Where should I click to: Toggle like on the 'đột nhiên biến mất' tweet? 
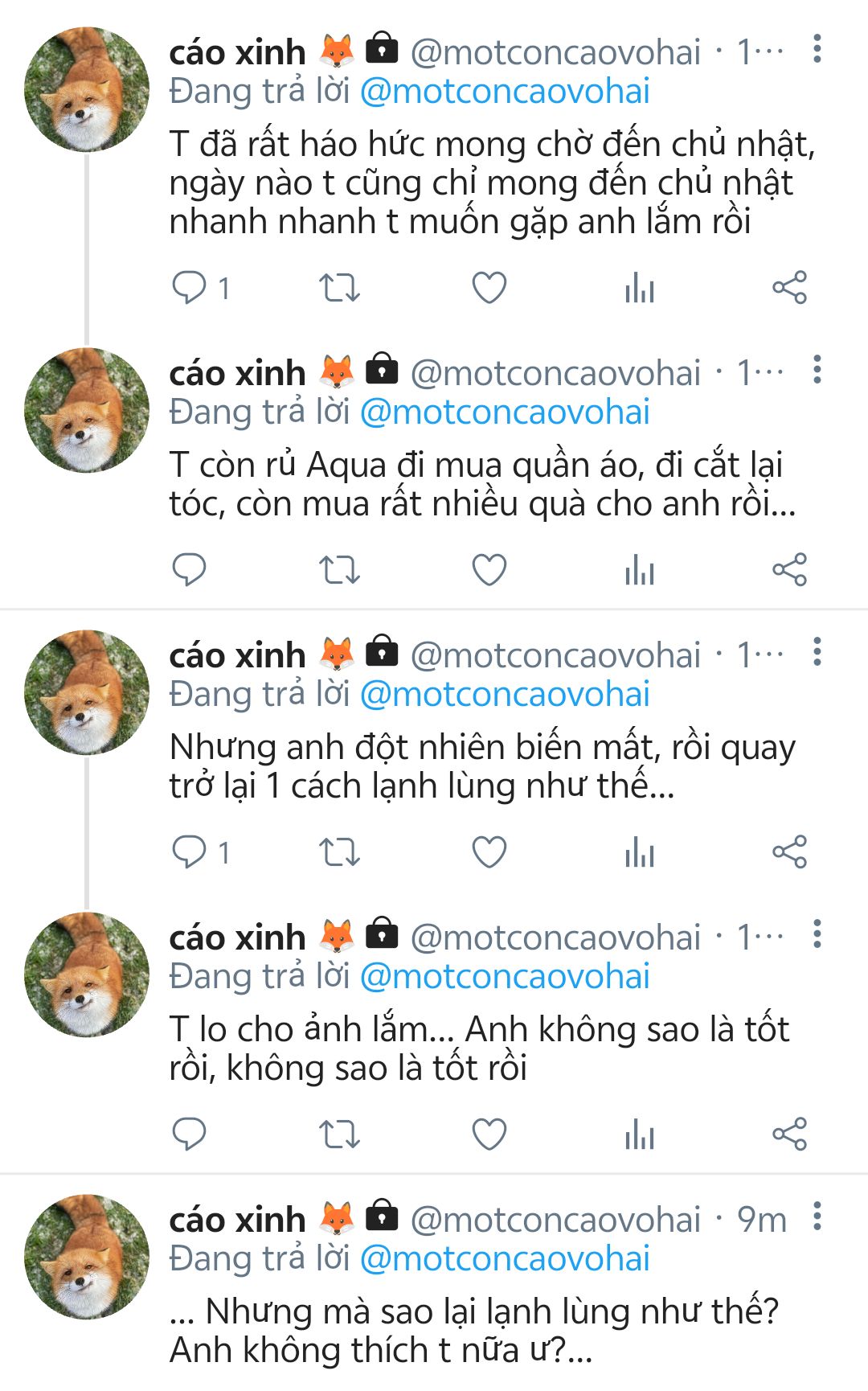(x=489, y=852)
